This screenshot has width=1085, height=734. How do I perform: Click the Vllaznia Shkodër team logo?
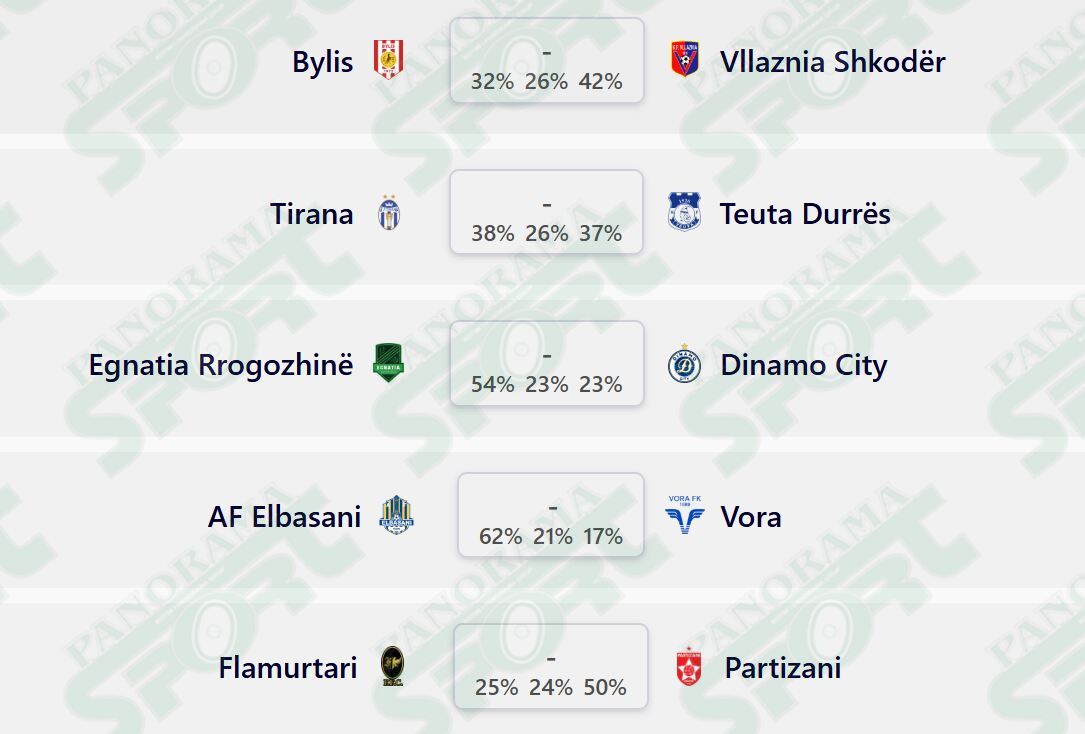point(684,59)
